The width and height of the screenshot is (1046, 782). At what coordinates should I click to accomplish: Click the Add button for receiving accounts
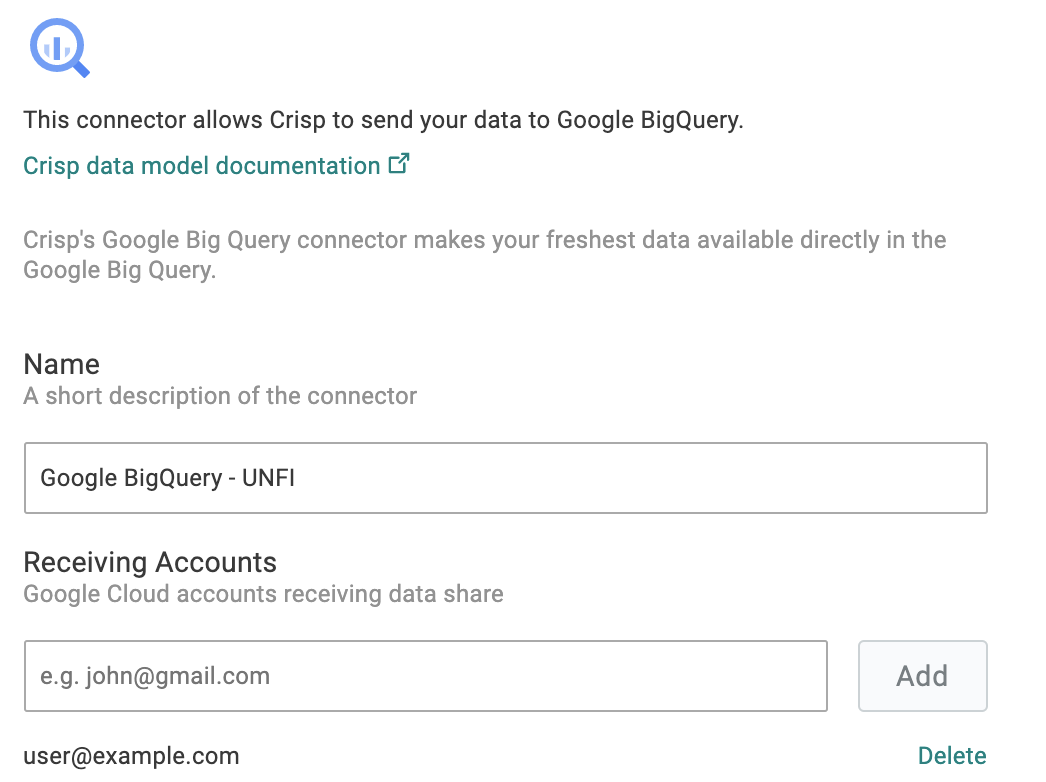923,676
